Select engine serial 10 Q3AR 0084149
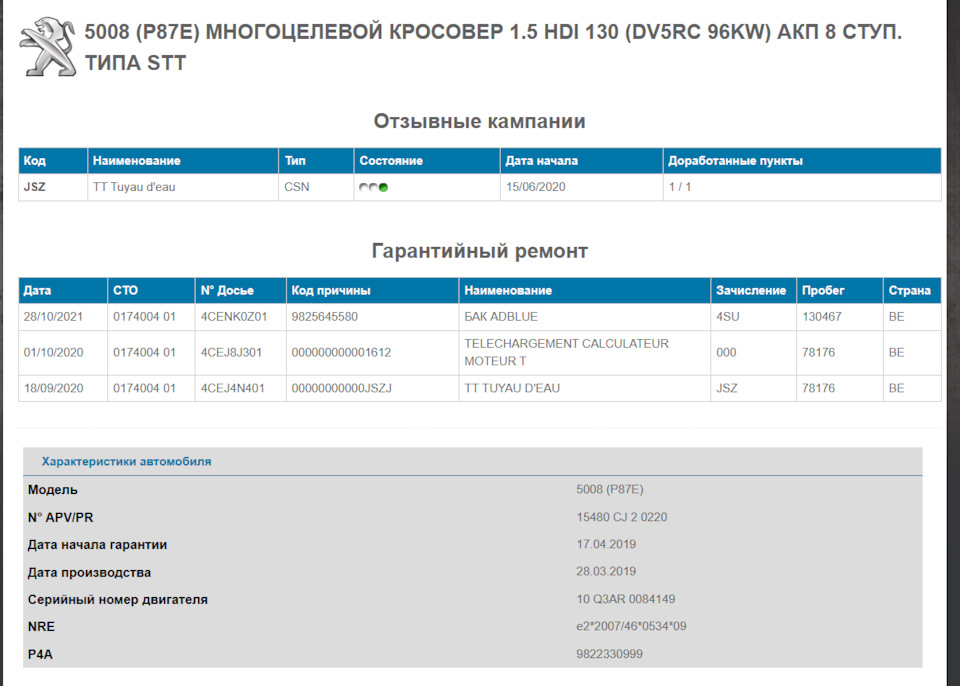The width and height of the screenshot is (960, 686). [x=626, y=598]
